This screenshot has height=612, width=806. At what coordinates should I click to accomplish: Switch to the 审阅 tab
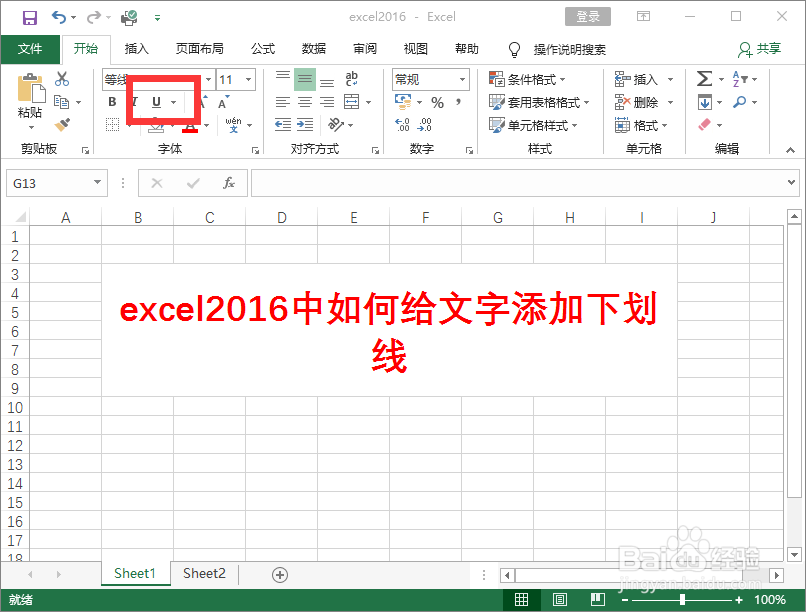coord(364,49)
